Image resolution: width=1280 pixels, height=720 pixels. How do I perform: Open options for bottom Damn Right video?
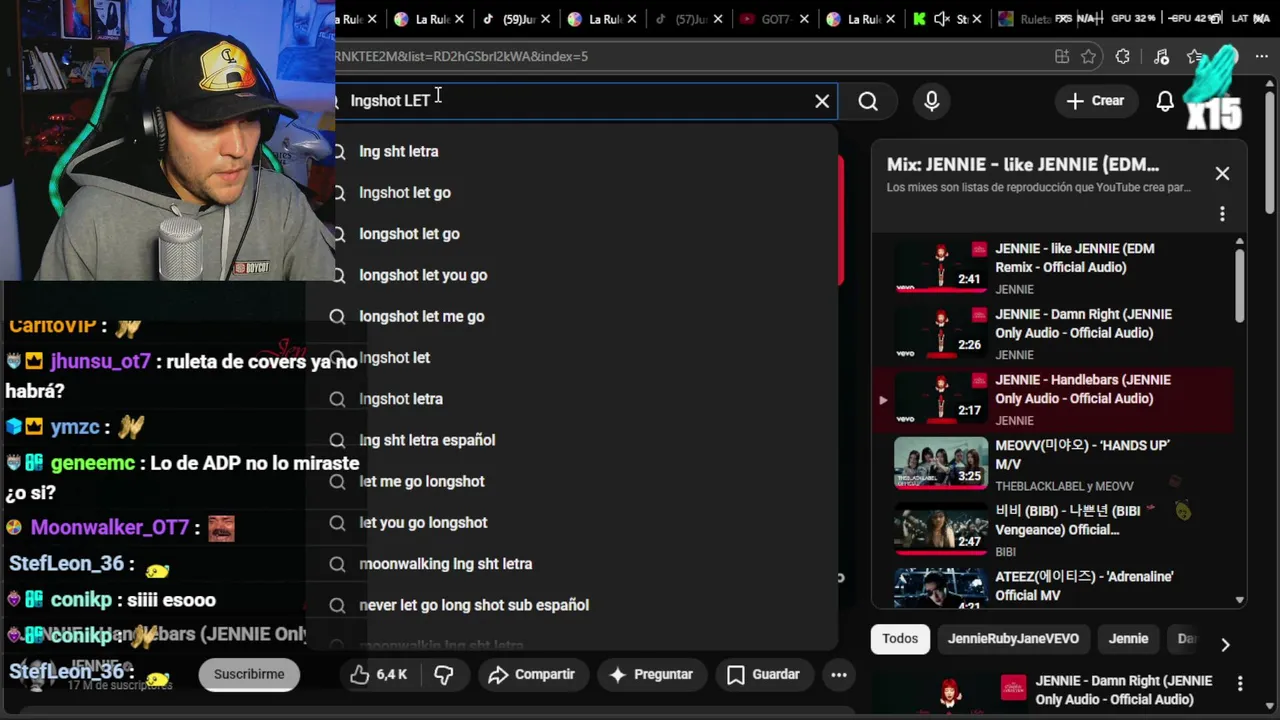[x=1240, y=685]
